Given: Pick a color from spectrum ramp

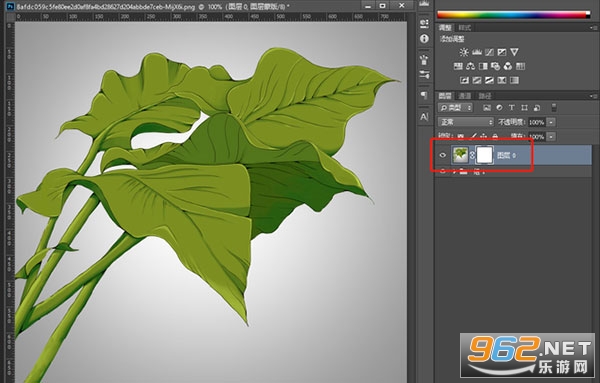Looking at the screenshot, I should (x=513, y=15).
